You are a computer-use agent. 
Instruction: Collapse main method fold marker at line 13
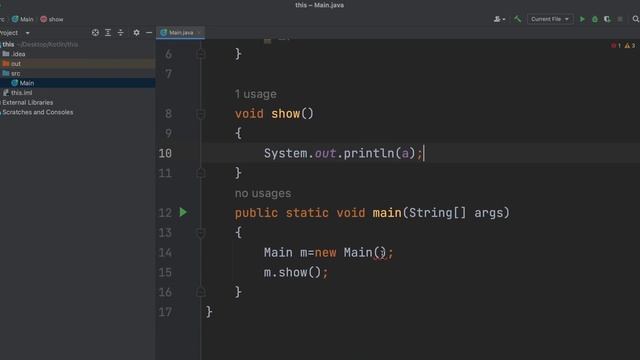200,233
